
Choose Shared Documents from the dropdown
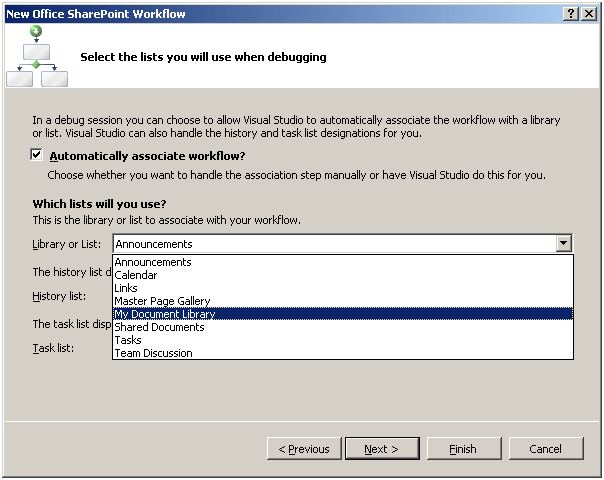click(159, 327)
